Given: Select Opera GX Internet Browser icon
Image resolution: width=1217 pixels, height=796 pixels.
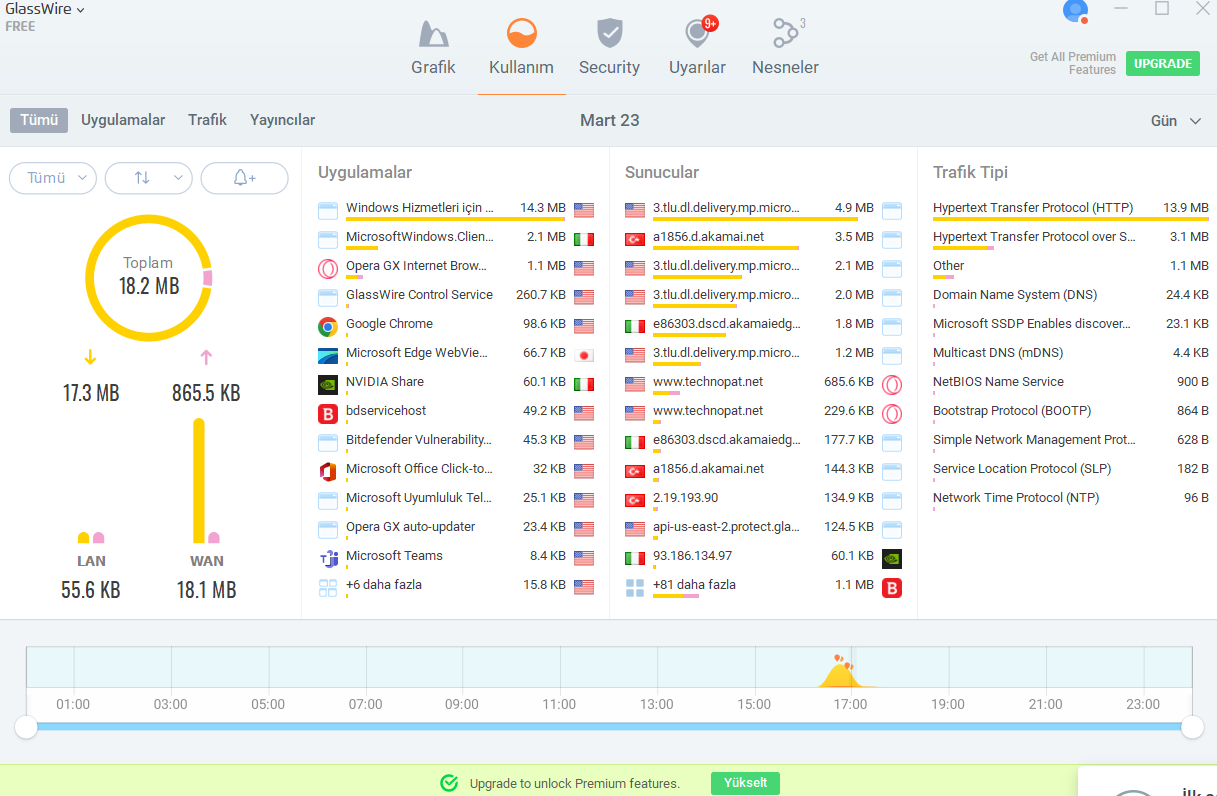Looking at the screenshot, I should [327, 268].
